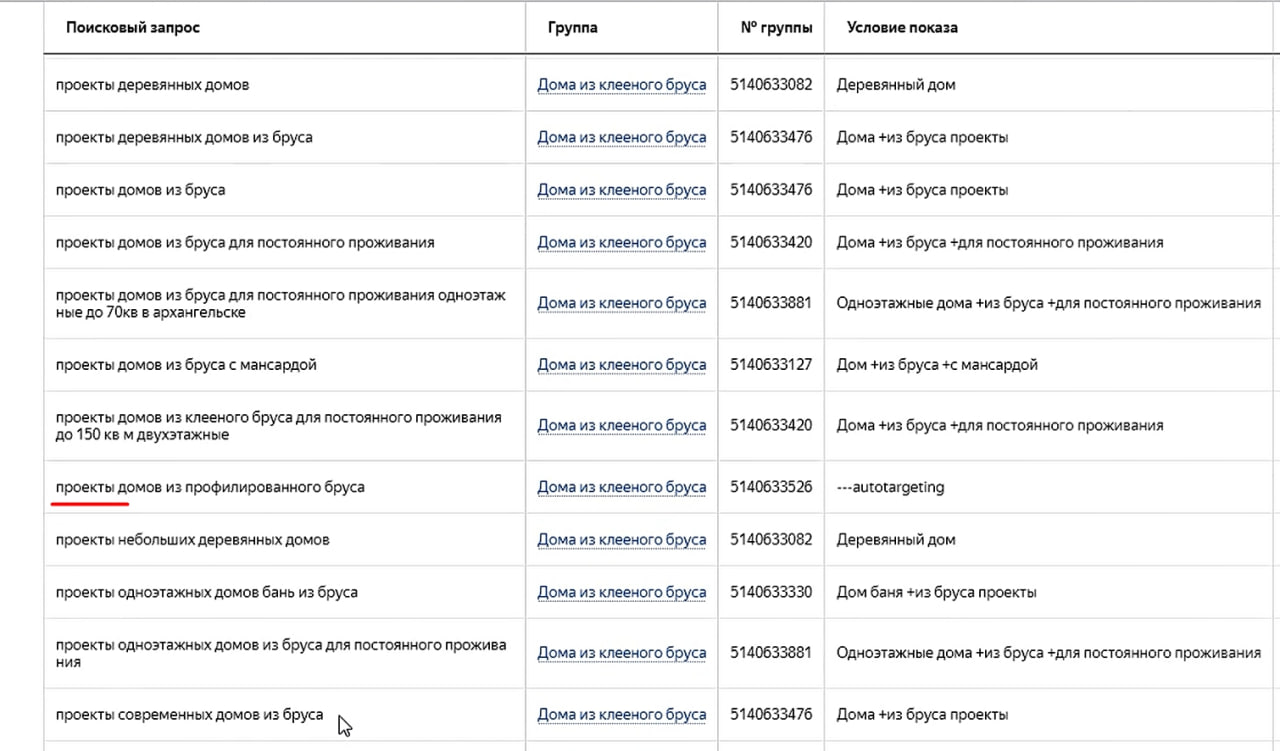Open group link for 'проекты современных домов из бруса'
The height and width of the screenshot is (751, 1280).
621,715
